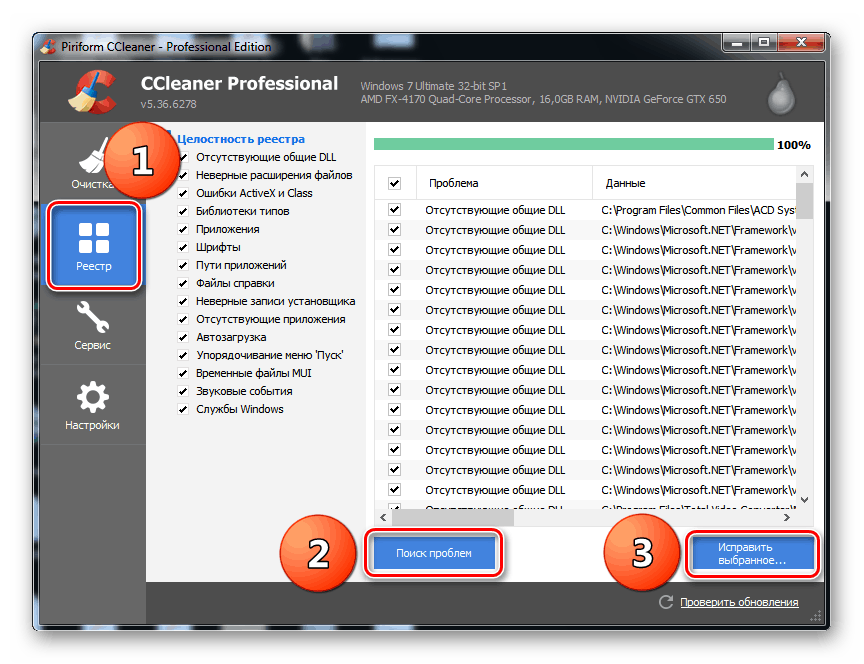
Task: Sort by the Проблема column header
Action: click(x=504, y=183)
